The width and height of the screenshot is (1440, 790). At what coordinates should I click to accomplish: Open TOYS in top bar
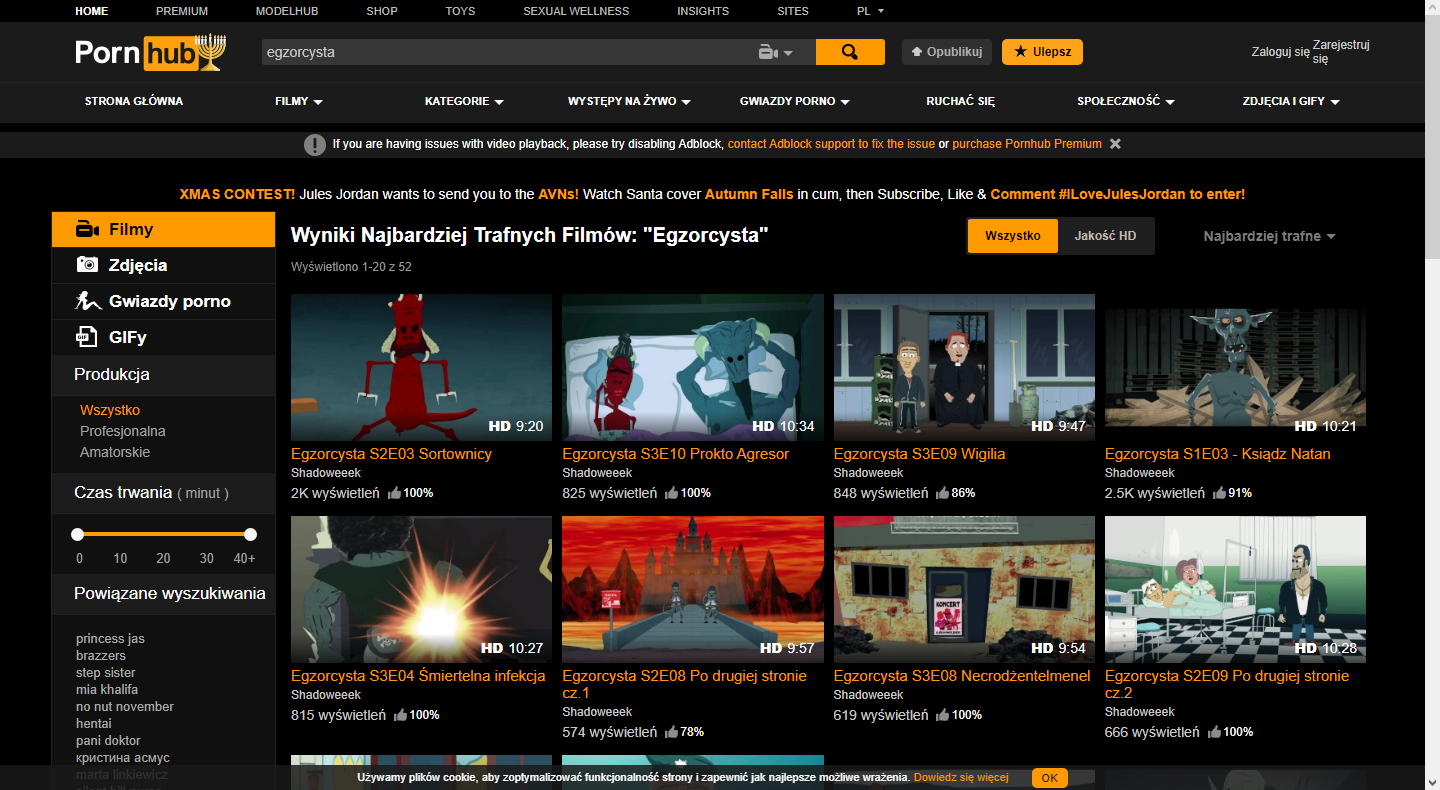pyautogui.click(x=460, y=11)
